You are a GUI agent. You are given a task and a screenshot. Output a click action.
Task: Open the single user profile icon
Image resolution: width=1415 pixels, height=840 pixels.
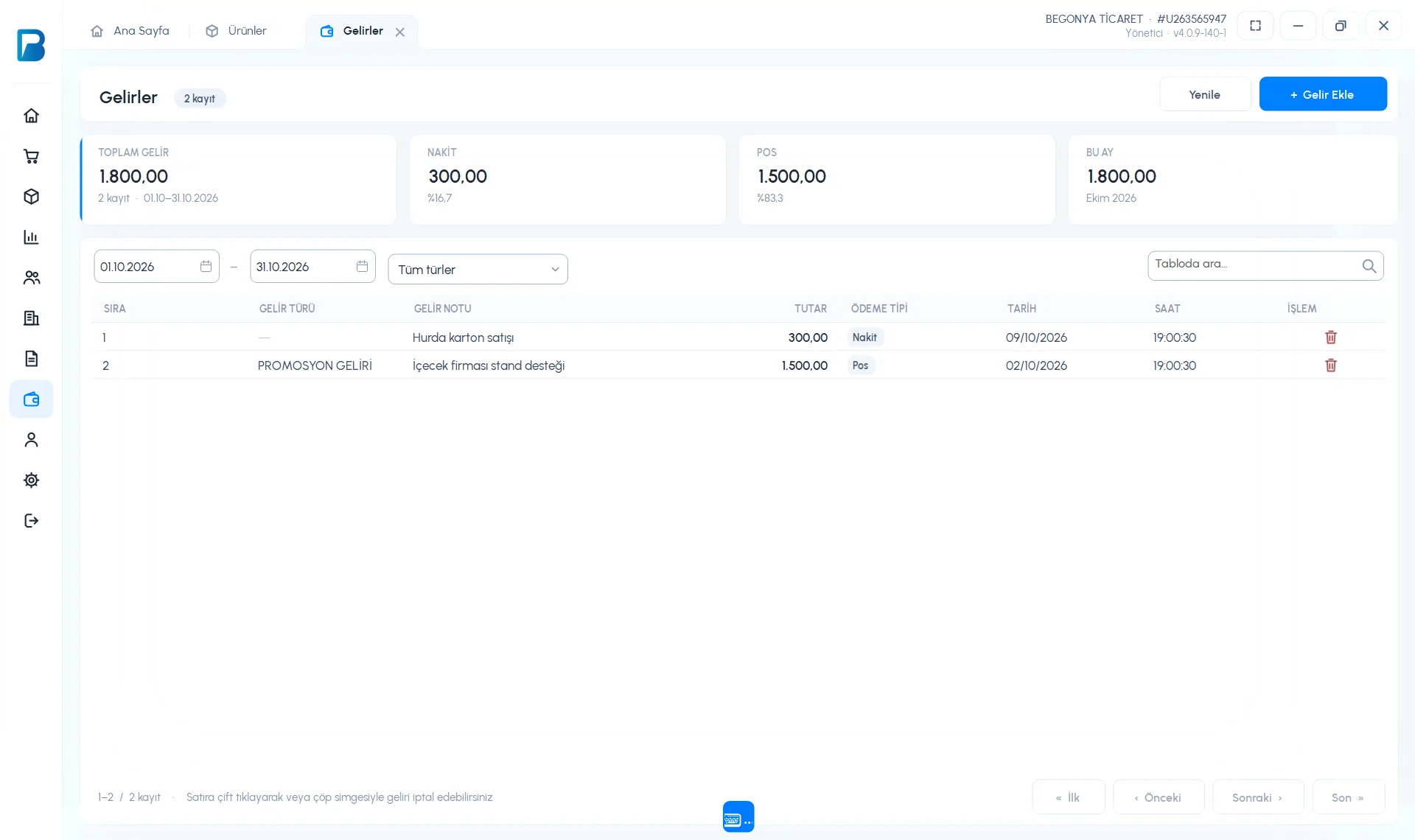[31, 440]
